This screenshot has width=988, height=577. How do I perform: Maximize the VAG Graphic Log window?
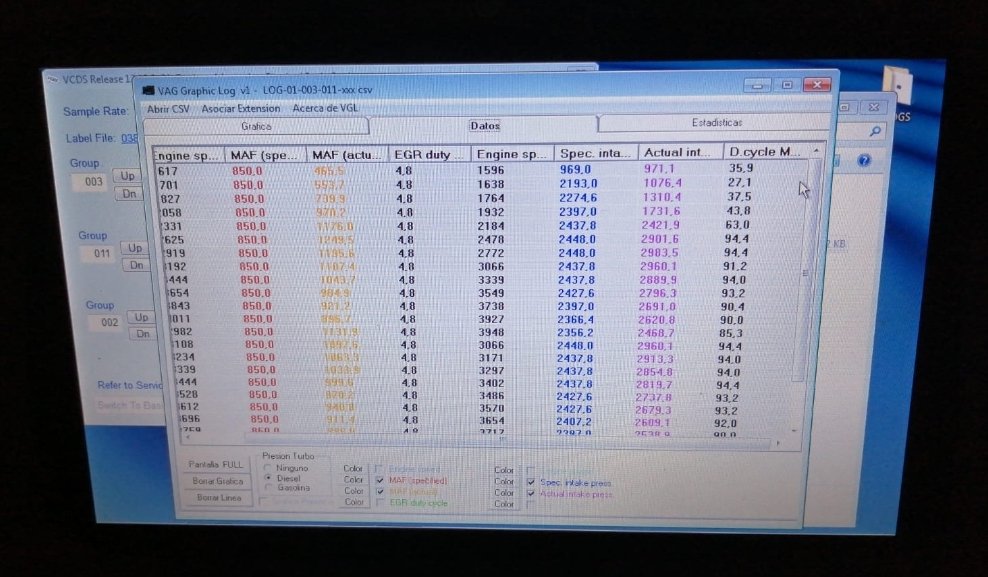pos(787,85)
